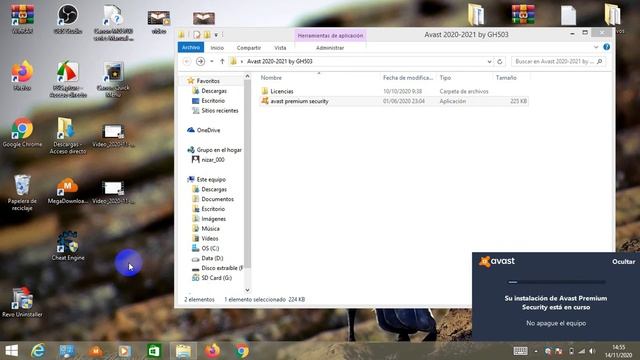This screenshot has height=360, width=640.
Task: Open the touch keyboard from the taskbar
Action: [520, 351]
